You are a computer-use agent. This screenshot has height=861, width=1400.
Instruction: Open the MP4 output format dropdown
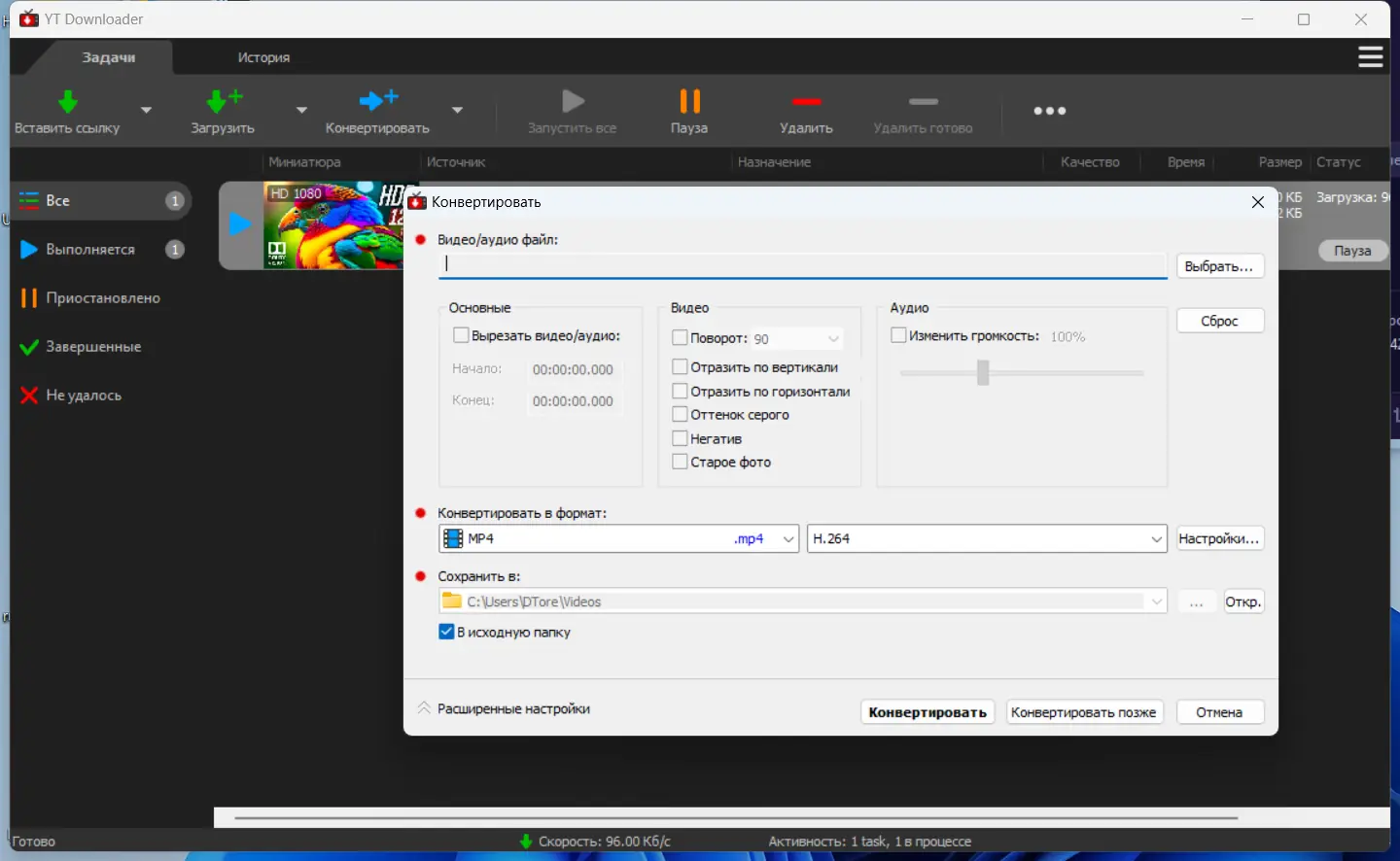(618, 538)
